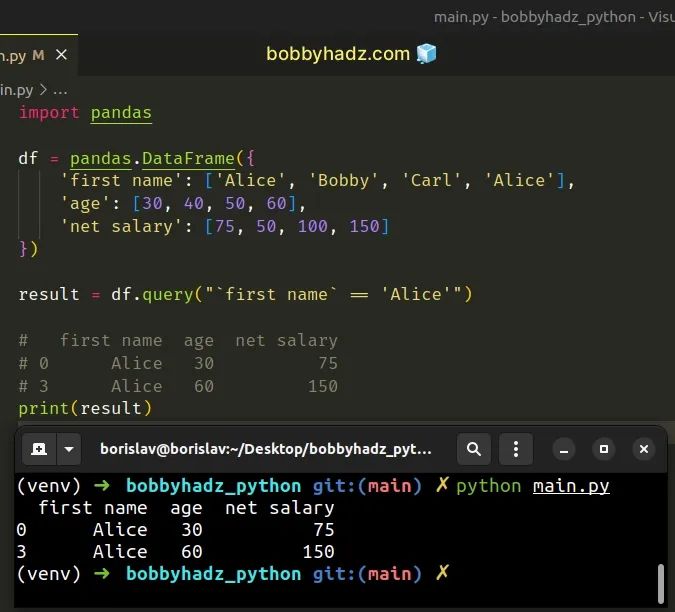Click 'Bobby' string in the list
Image resolution: width=675 pixels, height=612 pixels.
click(344, 180)
